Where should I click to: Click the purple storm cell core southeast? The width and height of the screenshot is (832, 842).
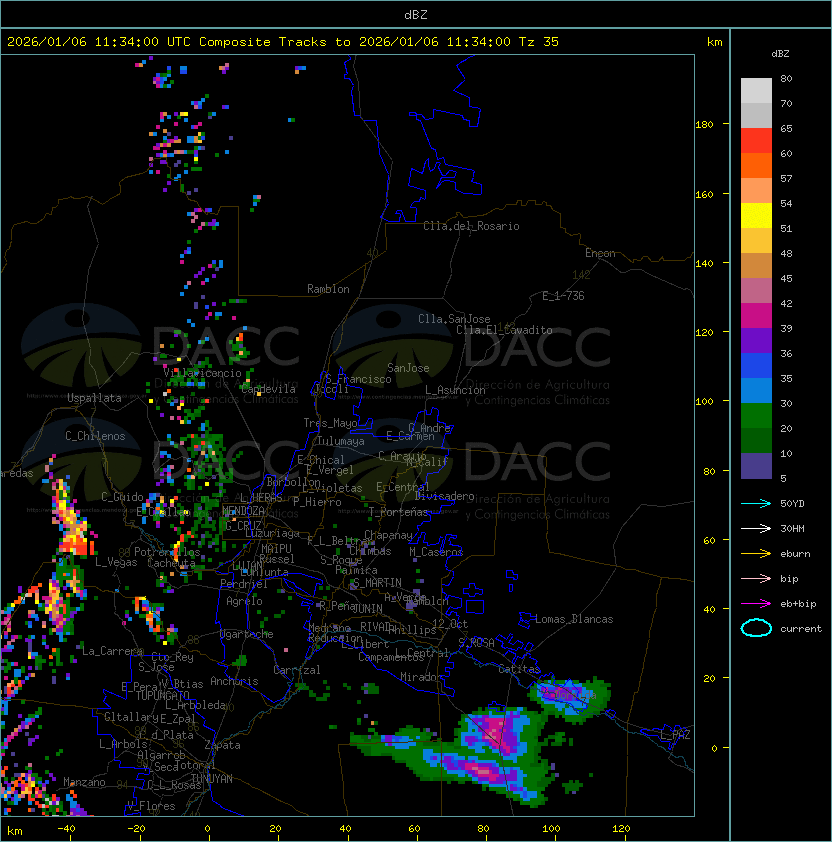click(497, 731)
